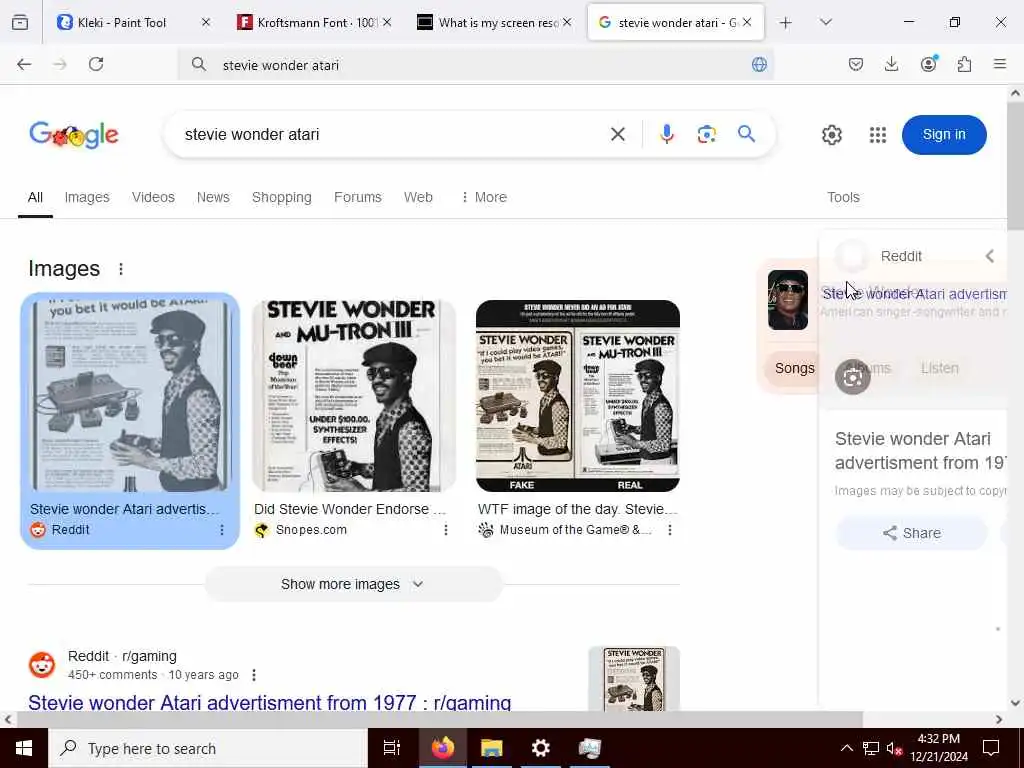The width and height of the screenshot is (1024, 768).
Task: Open the Google apps grid
Action: [878, 135]
